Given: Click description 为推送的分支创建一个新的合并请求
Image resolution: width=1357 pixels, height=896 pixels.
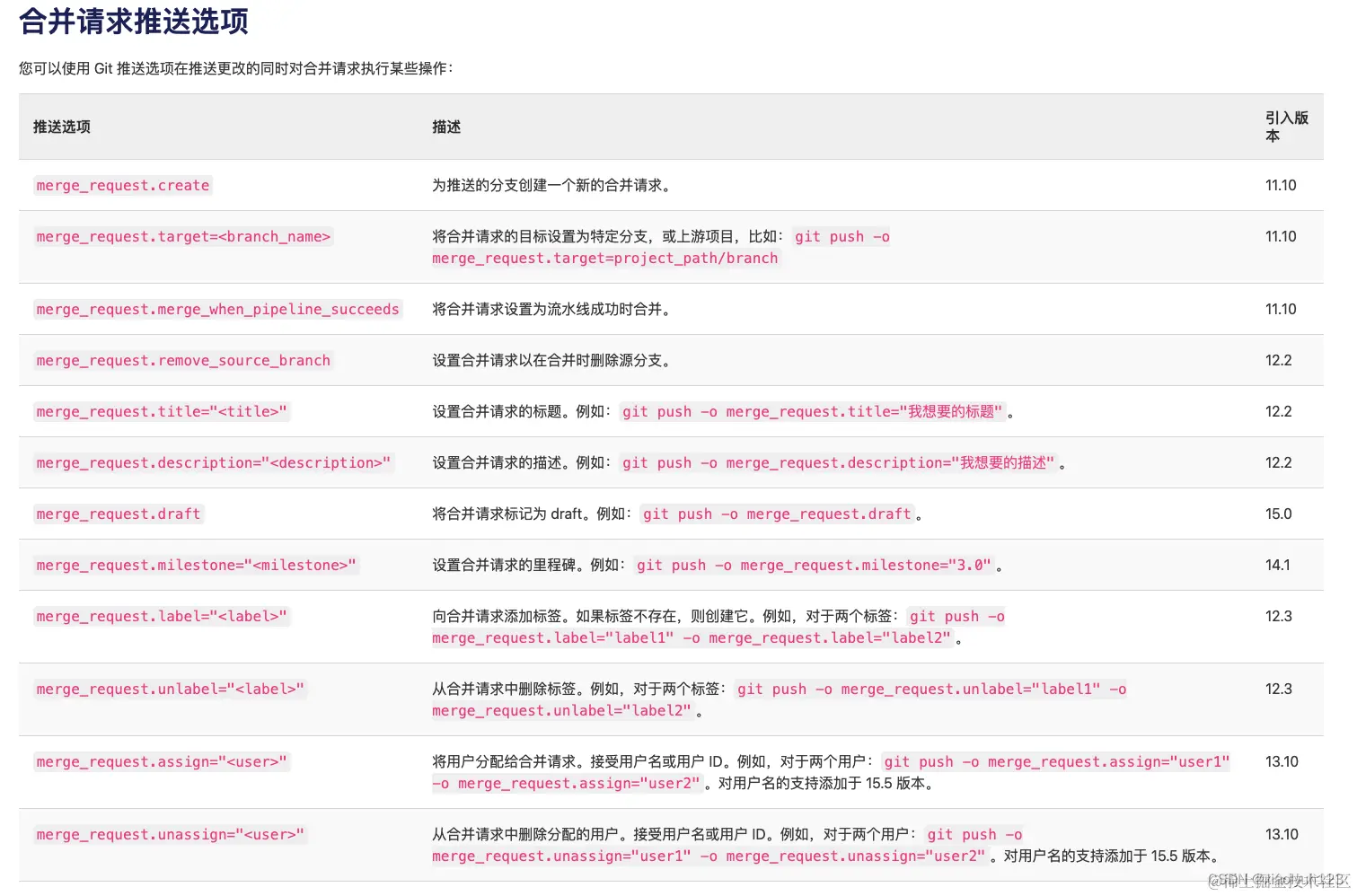Looking at the screenshot, I should point(552,185).
